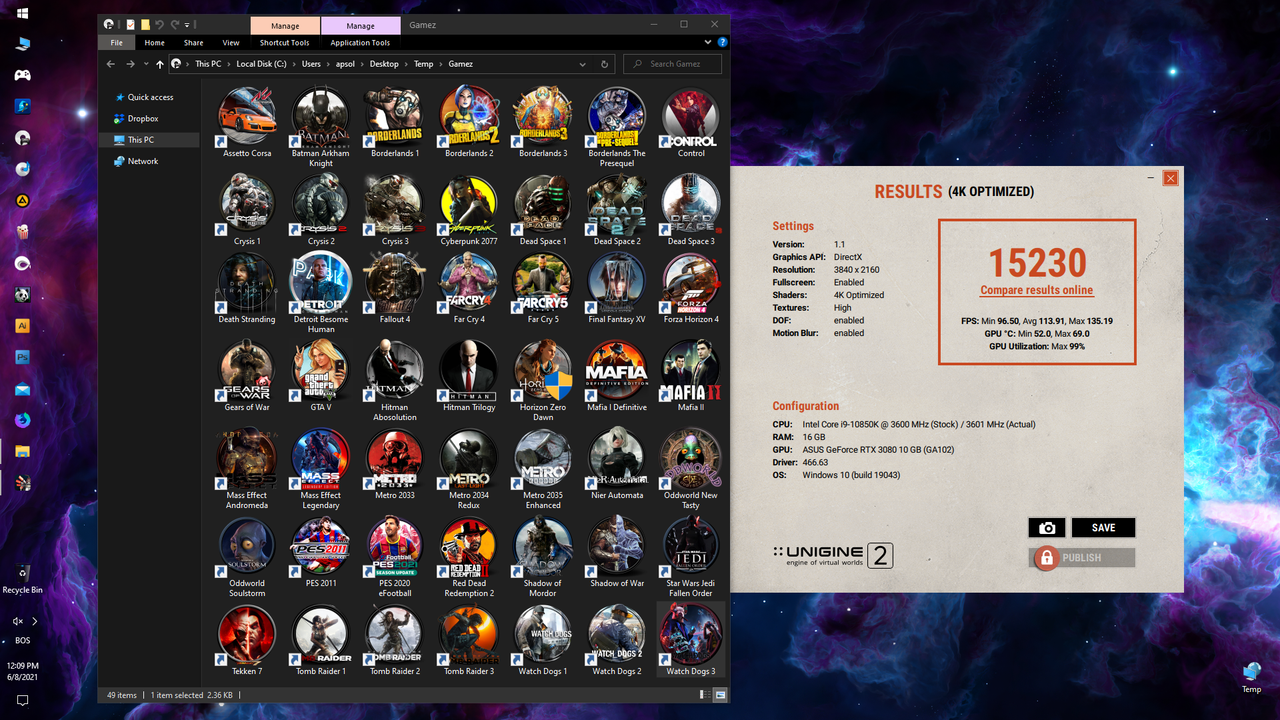1280x720 pixels.
Task: Open the Cyberpunk 2077 shortcut
Action: (469, 210)
